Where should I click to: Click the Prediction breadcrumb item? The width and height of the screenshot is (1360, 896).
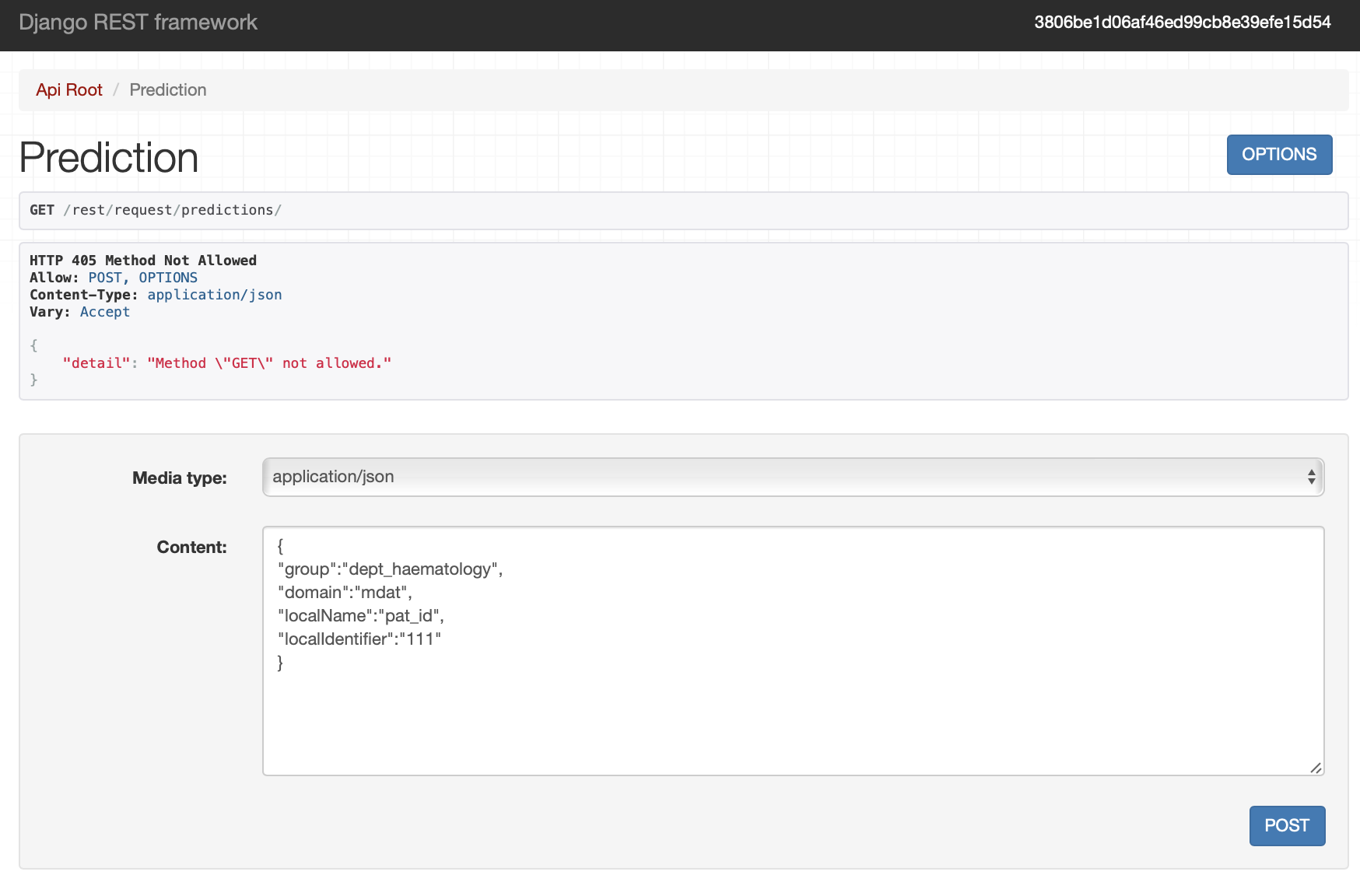pos(168,90)
